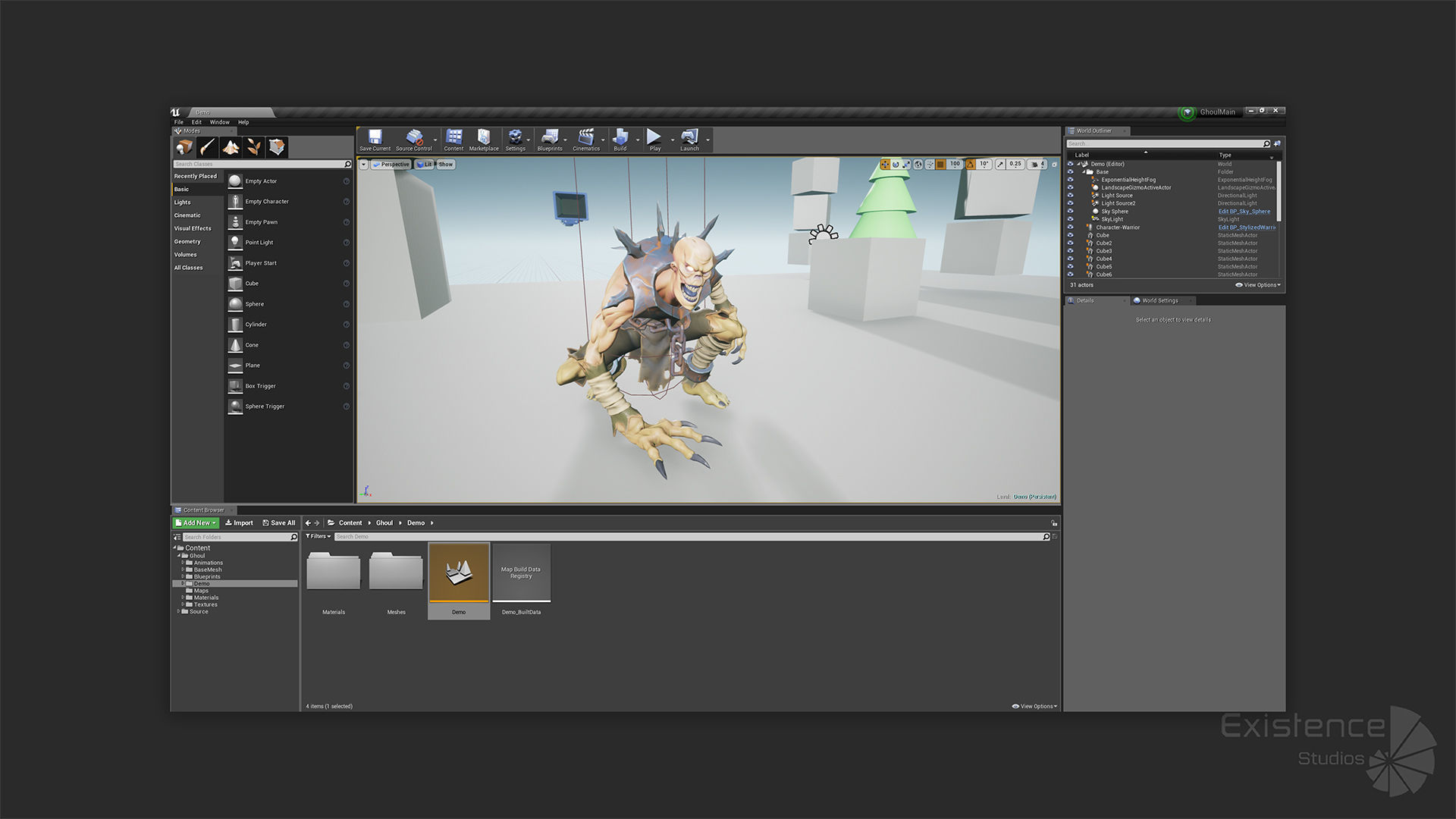Screen dimensions: 1456x819
Task: Select the Landscape mode icon
Action: point(231,147)
